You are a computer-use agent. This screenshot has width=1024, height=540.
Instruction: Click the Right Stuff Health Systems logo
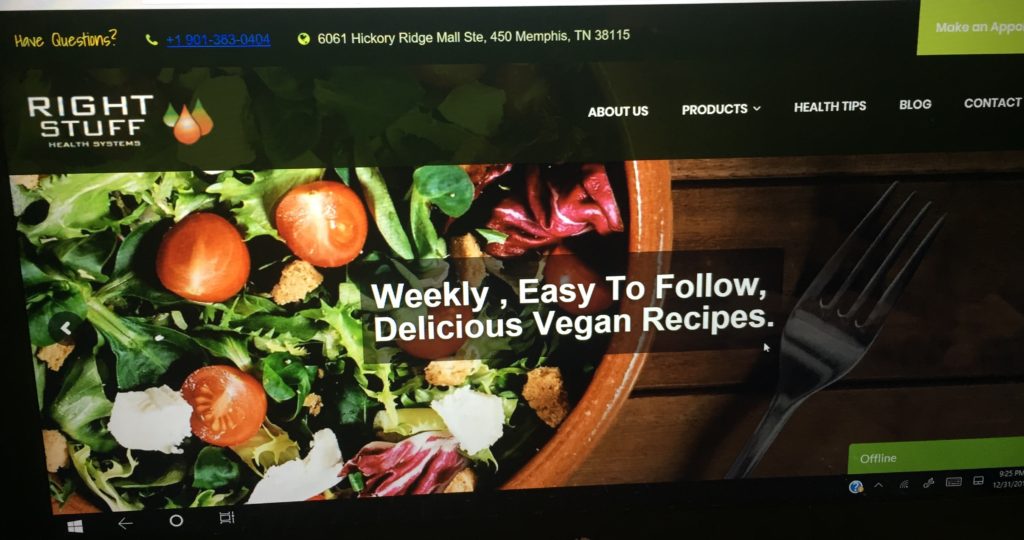(x=120, y=121)
